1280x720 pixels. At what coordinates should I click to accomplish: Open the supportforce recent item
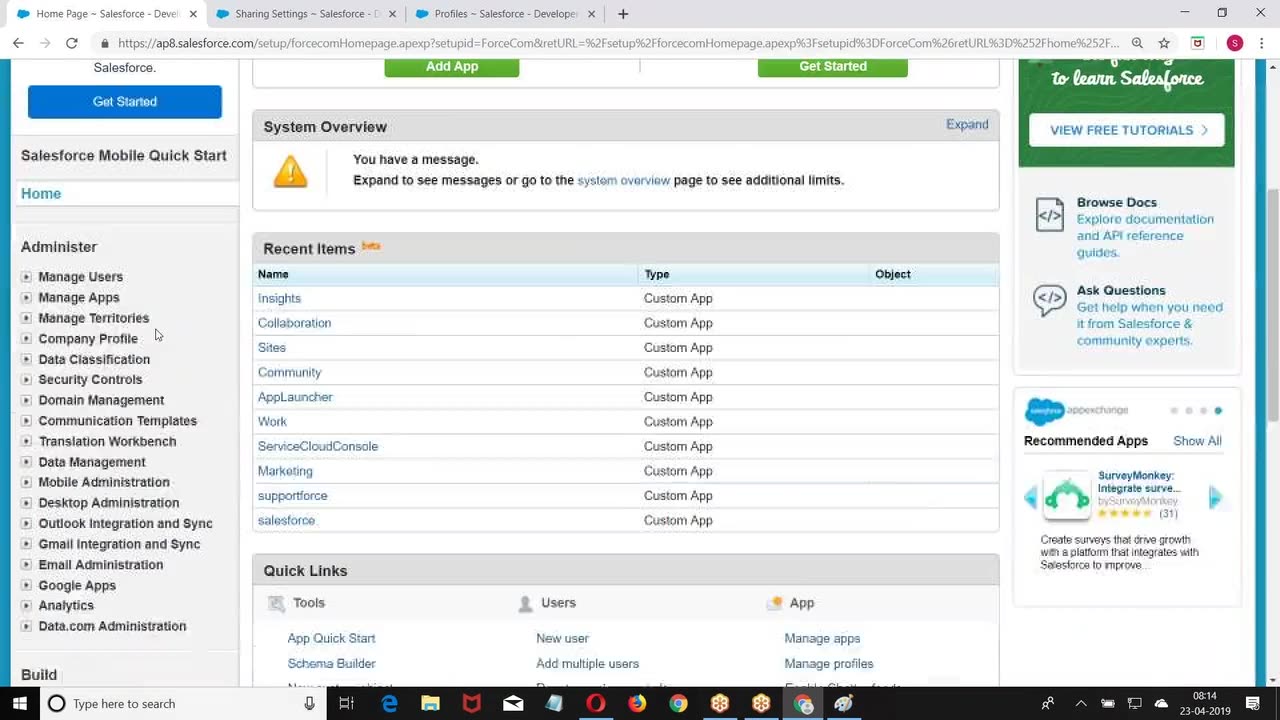(x=292, y=496)
